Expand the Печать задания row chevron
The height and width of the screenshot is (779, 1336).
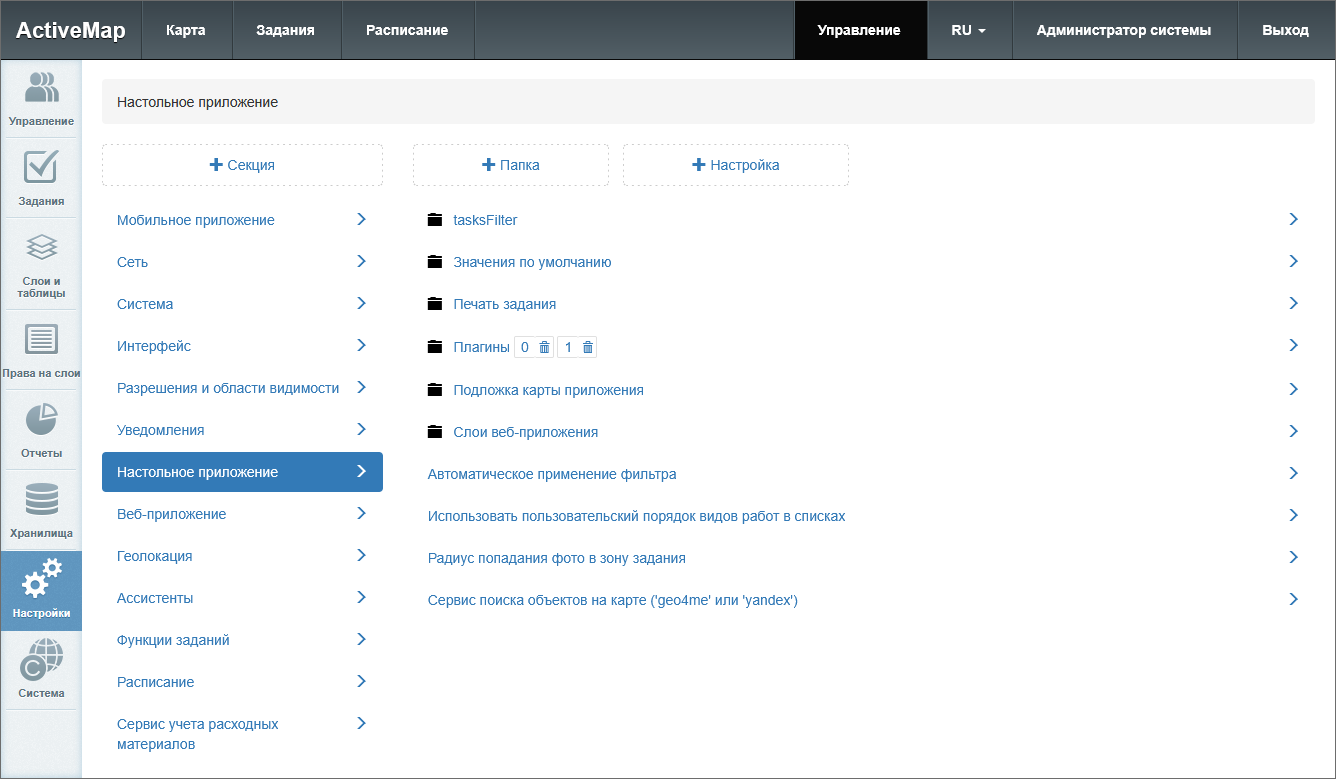[x=1293, y=303]
